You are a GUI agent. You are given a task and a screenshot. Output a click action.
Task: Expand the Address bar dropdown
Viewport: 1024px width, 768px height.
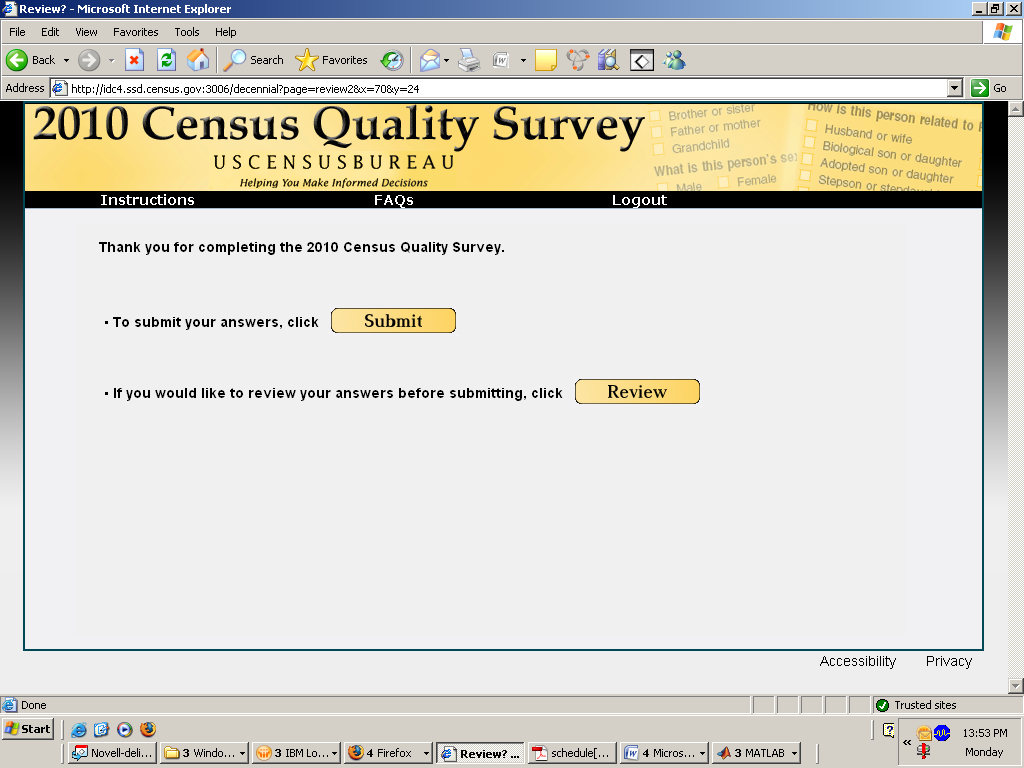pyautogui.click(x=955, y=88)
